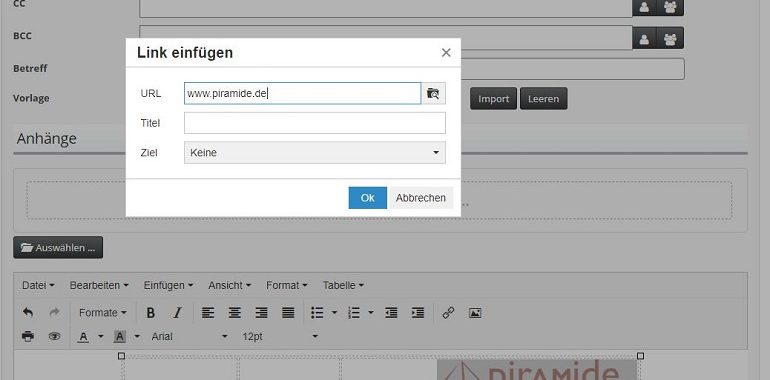770x380 pixels.
Task: Click the Leeren button
Action: [x=544, y=99]
